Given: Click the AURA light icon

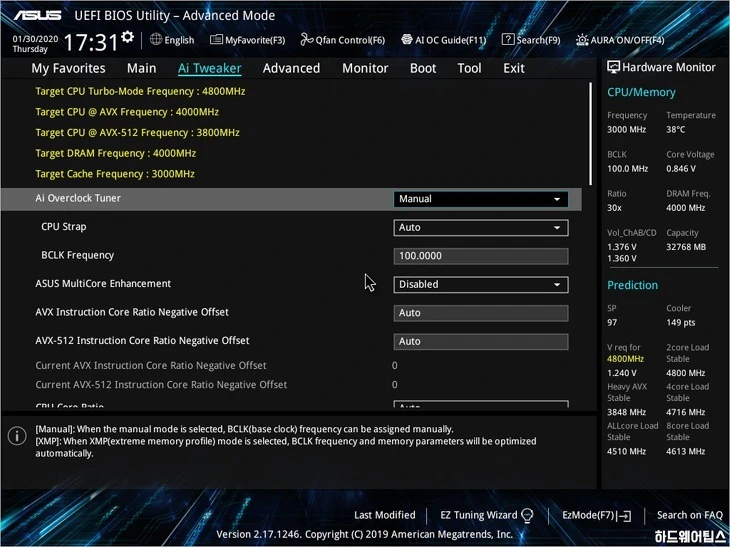Looking at the screenshot, I should 582,40.
